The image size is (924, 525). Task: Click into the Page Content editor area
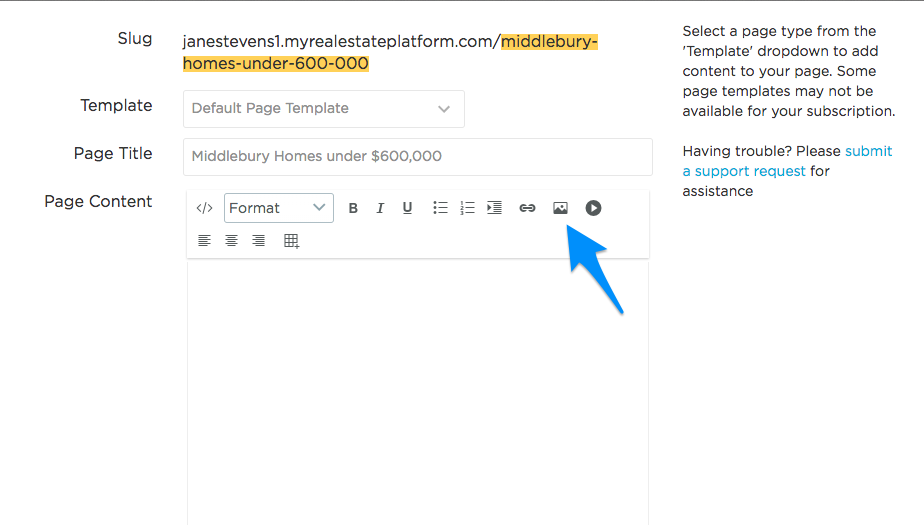pyautogui.click(x=418, y=393)
